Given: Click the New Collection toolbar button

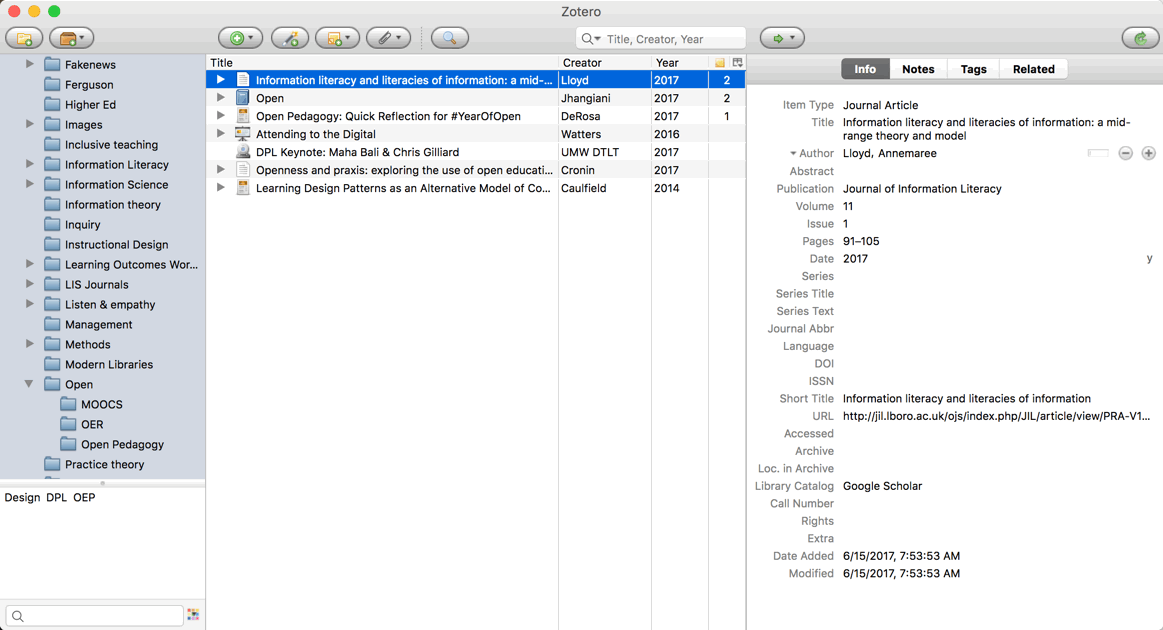Looking at the screenshot, I should click(x=24, y=38).
